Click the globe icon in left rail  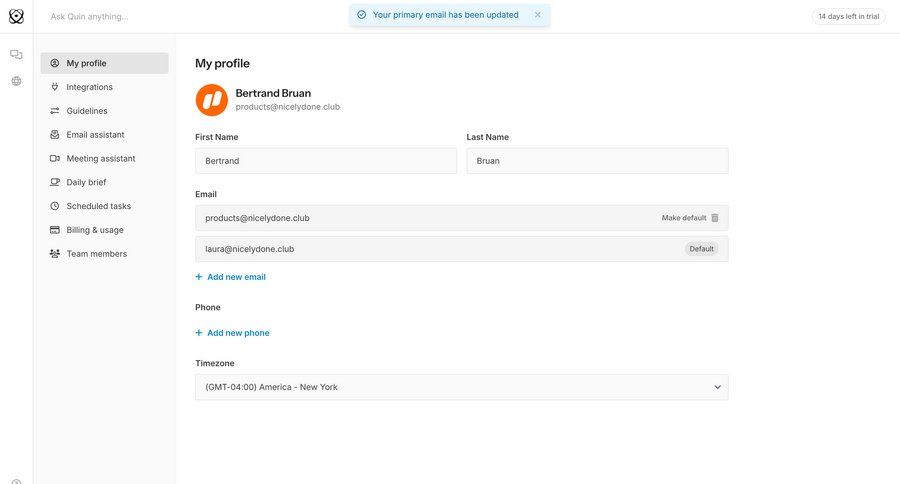16,81
